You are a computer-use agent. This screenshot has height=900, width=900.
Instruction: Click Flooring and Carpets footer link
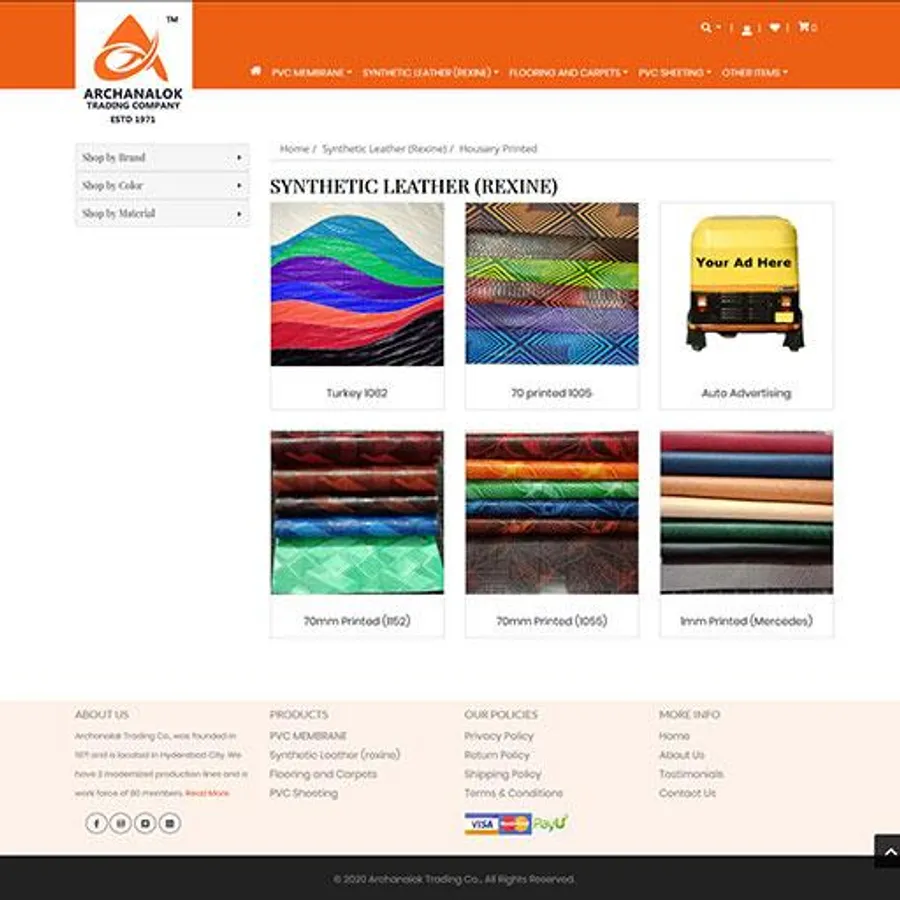323,774
